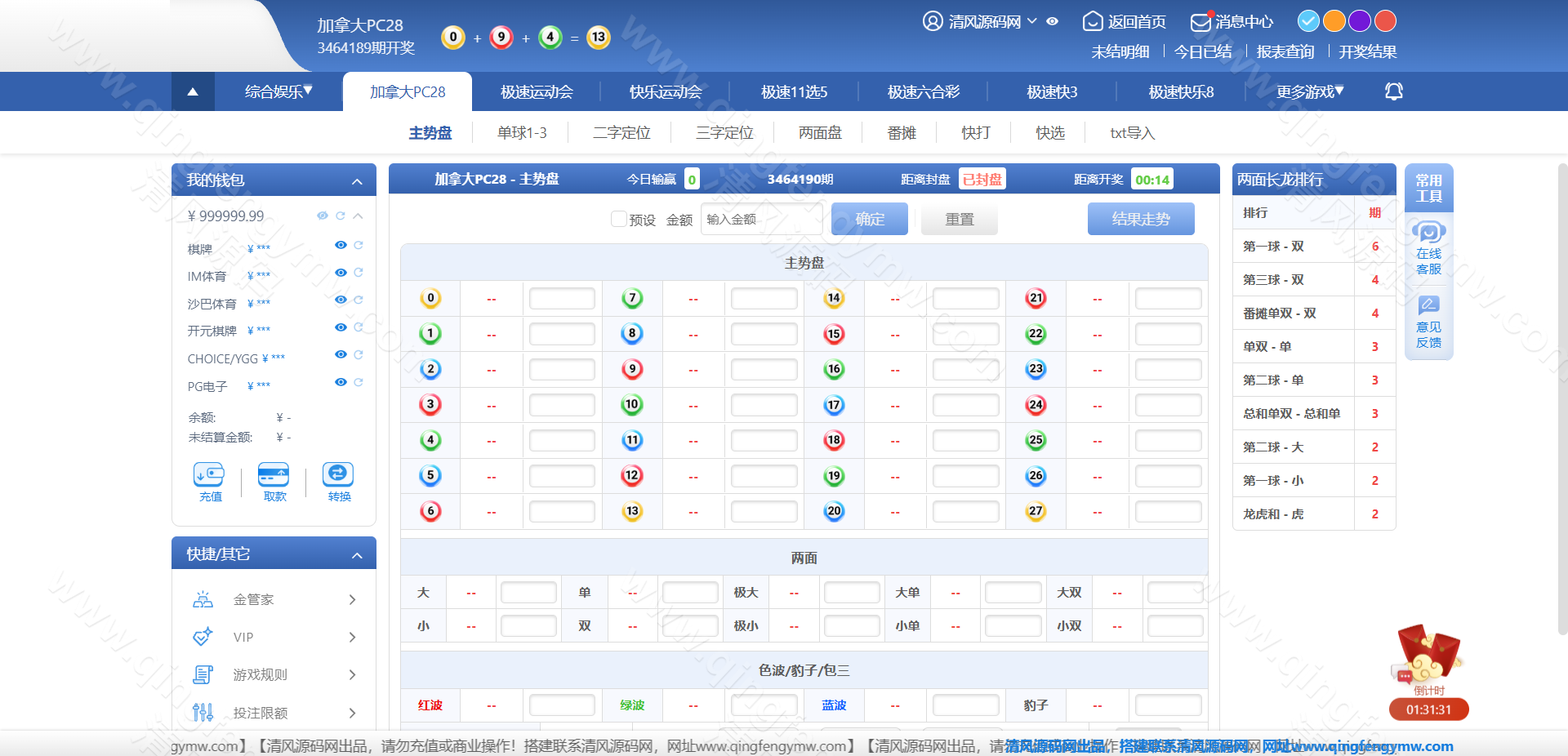
Task: Show the 沙巴体育 wallet balance
Action: point(341,300)
